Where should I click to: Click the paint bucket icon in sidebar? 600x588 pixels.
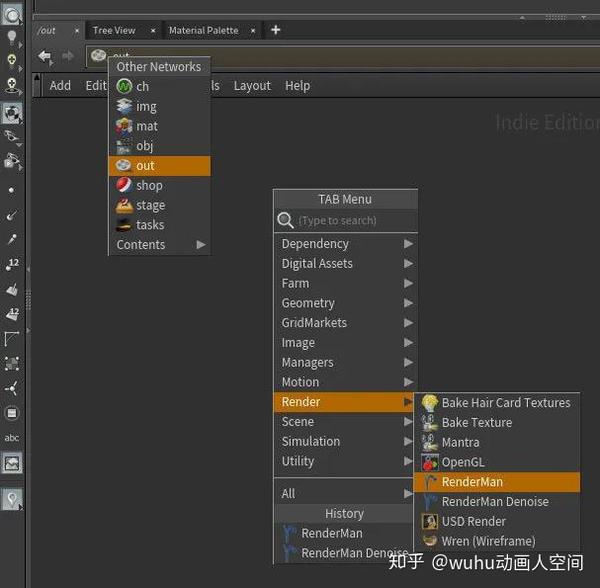[x=12, y=290]
